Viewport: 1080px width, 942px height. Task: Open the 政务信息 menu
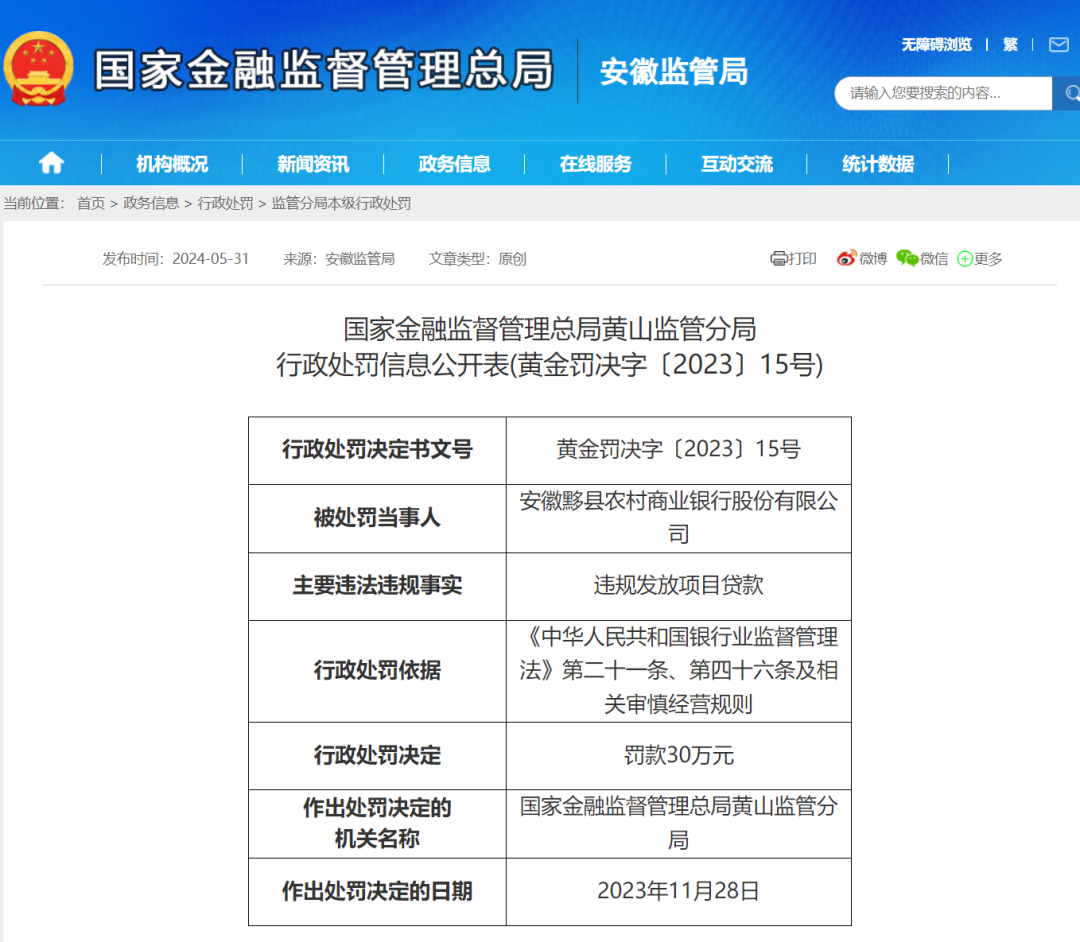(x=455, y=164)
